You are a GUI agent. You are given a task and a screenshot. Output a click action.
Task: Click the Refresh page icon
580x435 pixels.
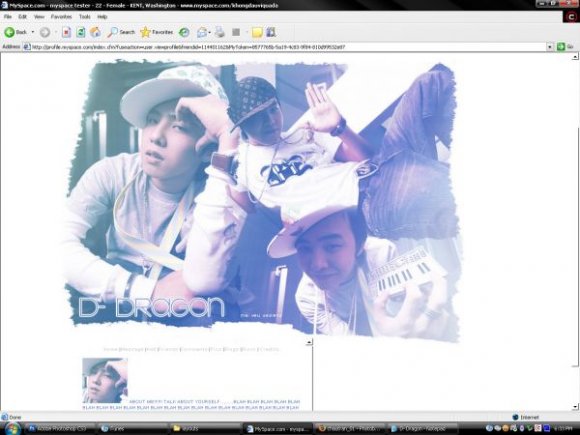click(81, 32)
